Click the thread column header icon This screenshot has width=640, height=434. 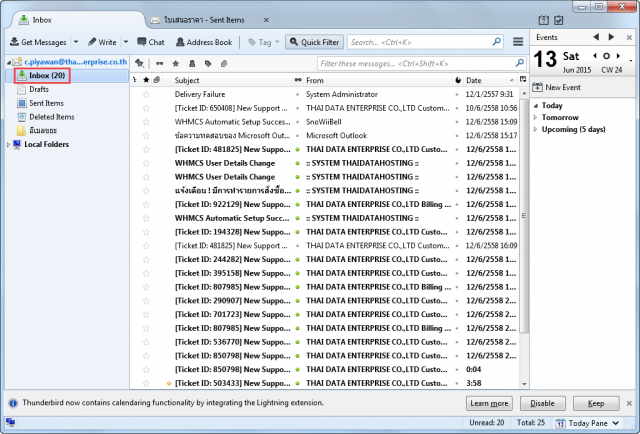135,80
